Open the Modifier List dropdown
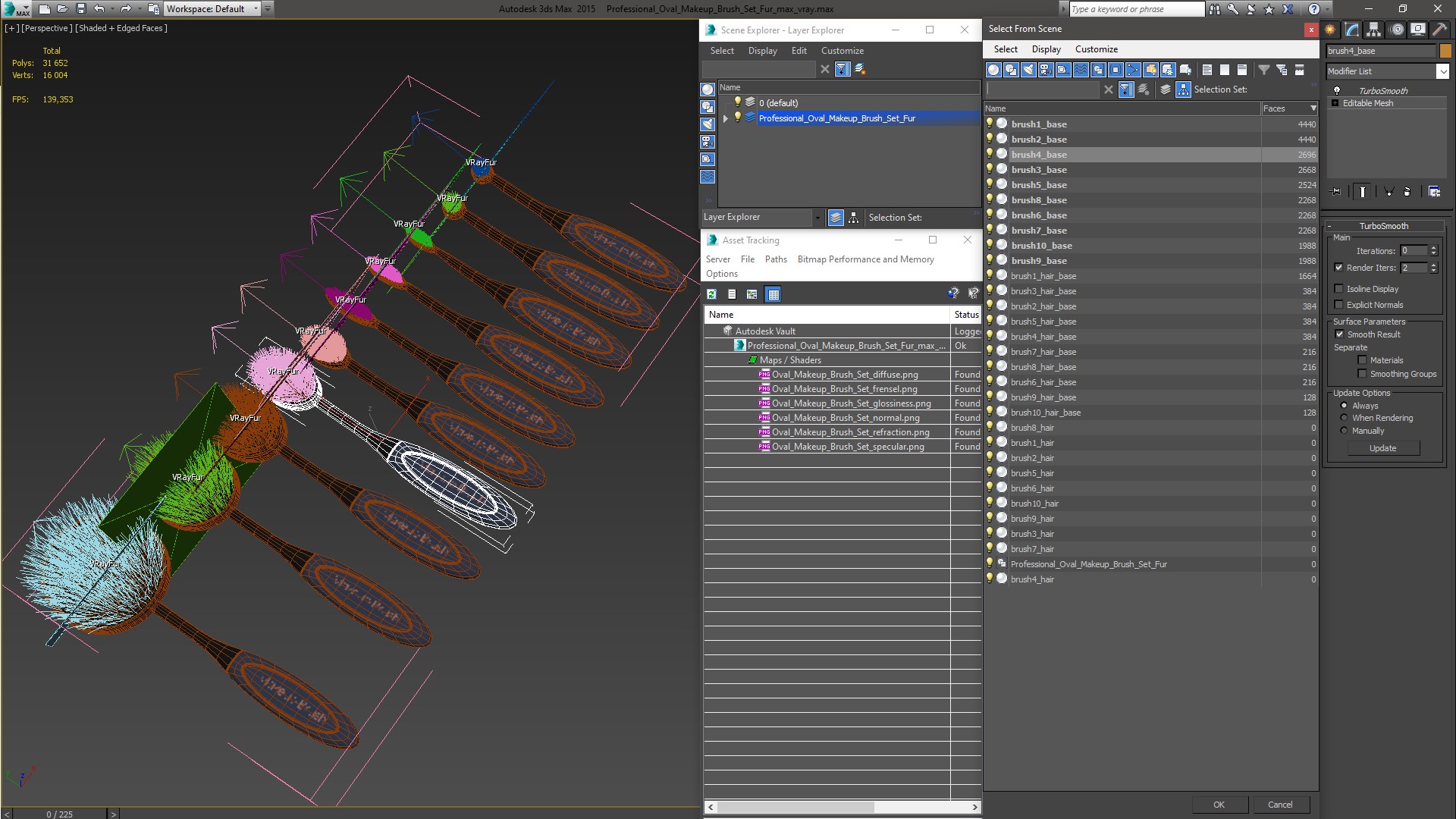Image resolution: width=1456 pixels, height=819 pixels. 1442,71
